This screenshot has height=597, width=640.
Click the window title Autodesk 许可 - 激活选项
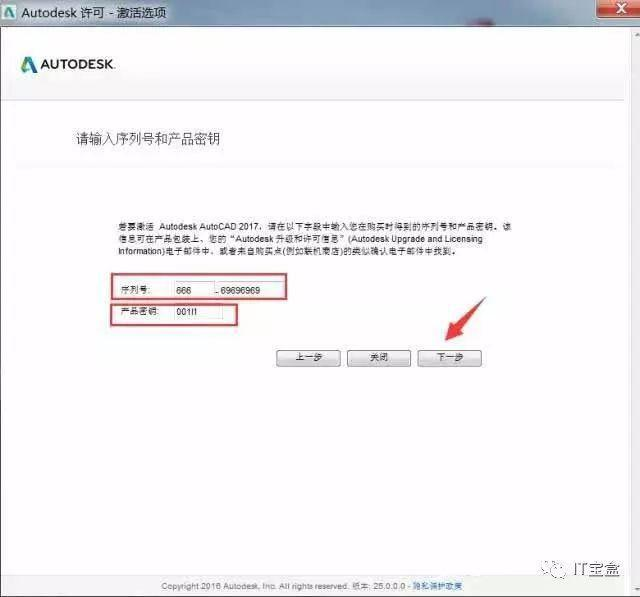[94, 13]
